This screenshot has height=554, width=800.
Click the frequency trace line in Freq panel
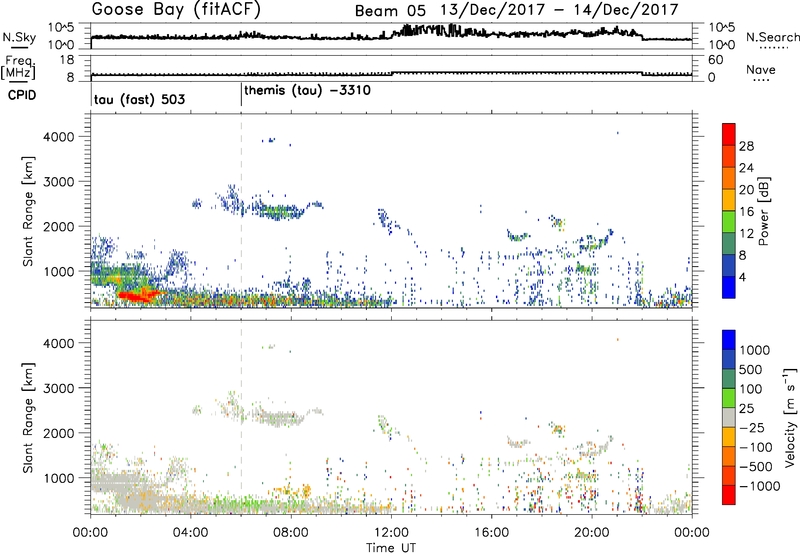tap(391, 74)
